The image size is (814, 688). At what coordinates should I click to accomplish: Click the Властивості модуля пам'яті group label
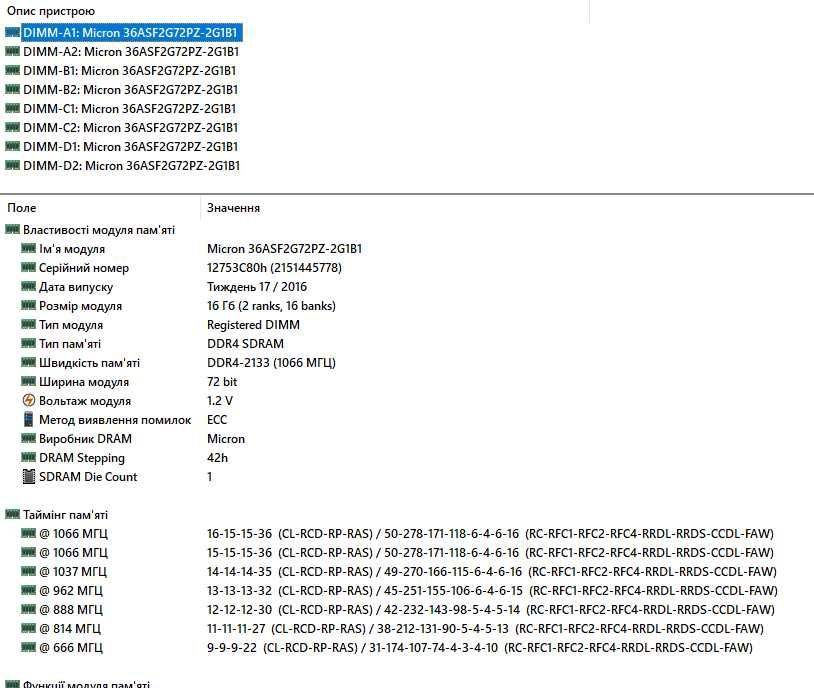point(99,230)
